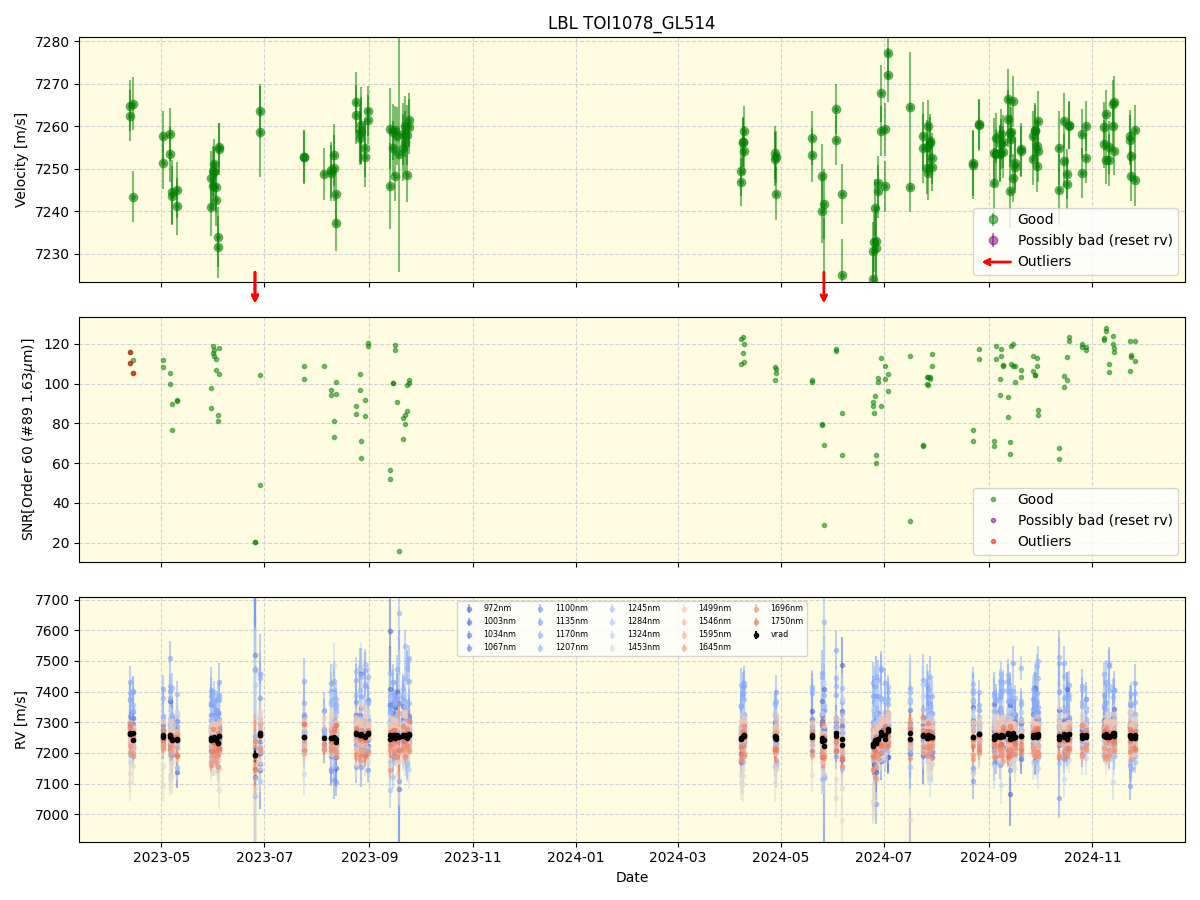Click the 1207nm legend entry

[x=571, y=647]
